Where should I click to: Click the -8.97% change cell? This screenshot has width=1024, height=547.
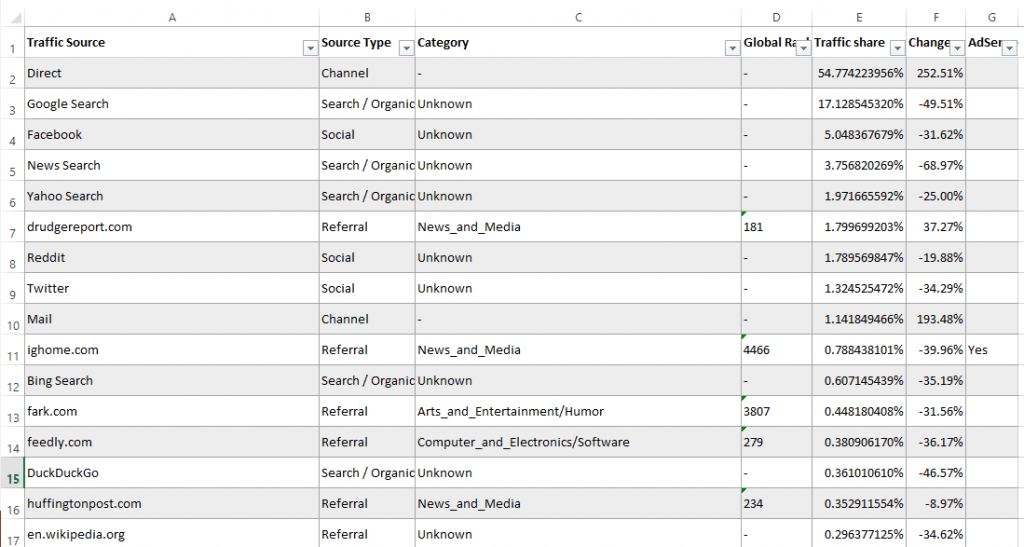[x=936, y=503]
